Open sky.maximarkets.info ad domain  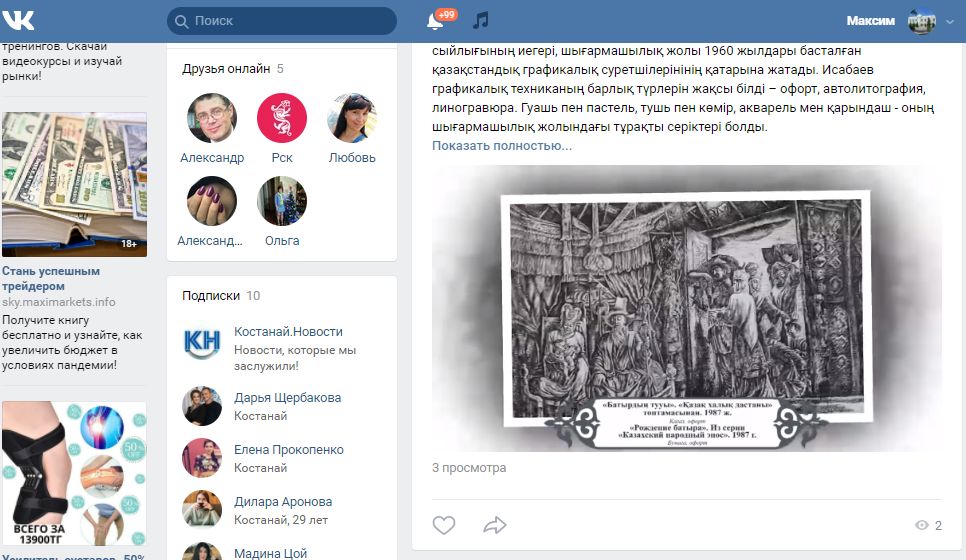[59, 302]
